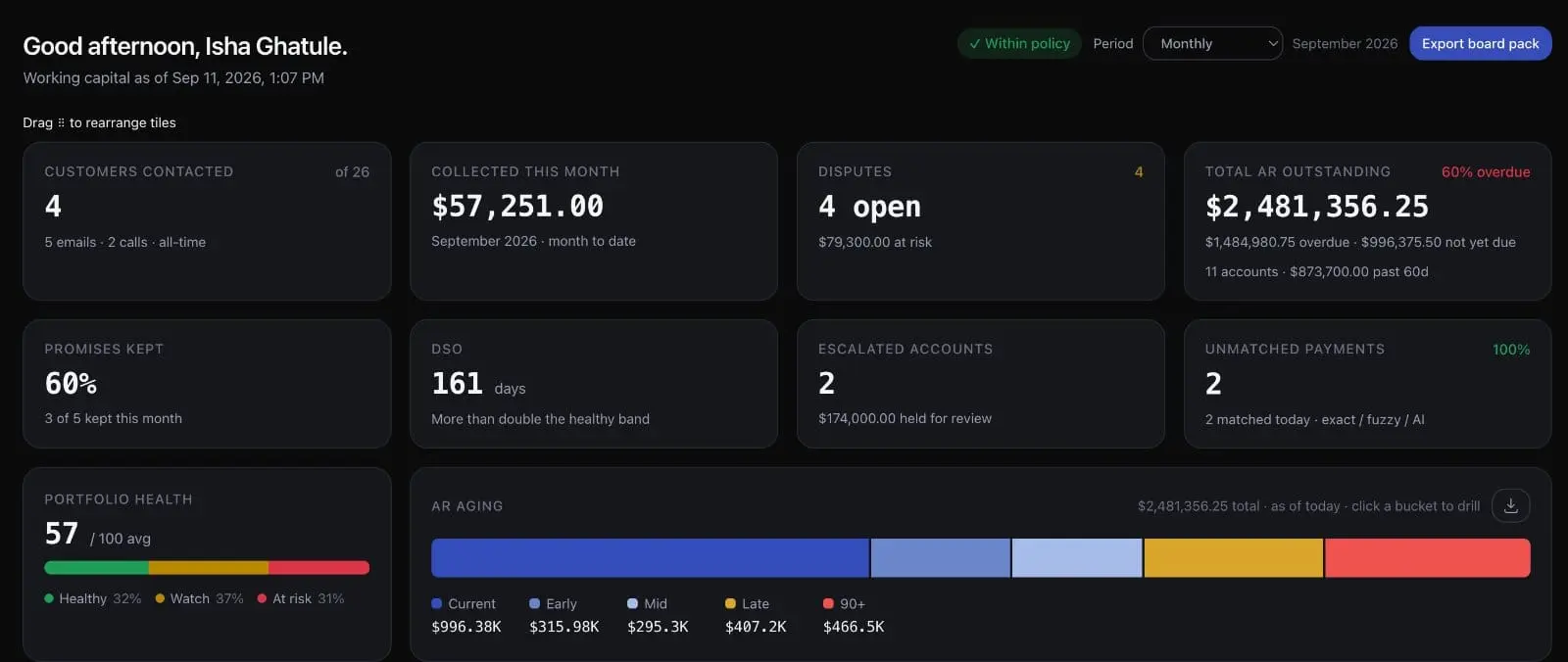Open the Unmatched Payments tile

point(1367,384)
